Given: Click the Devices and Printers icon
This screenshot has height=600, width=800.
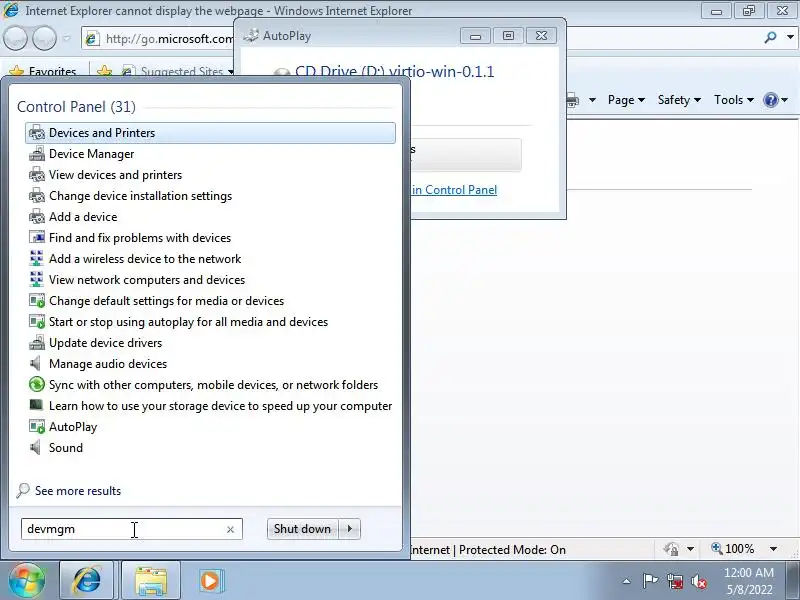Looking at the screenshot, I should (37, 133).
